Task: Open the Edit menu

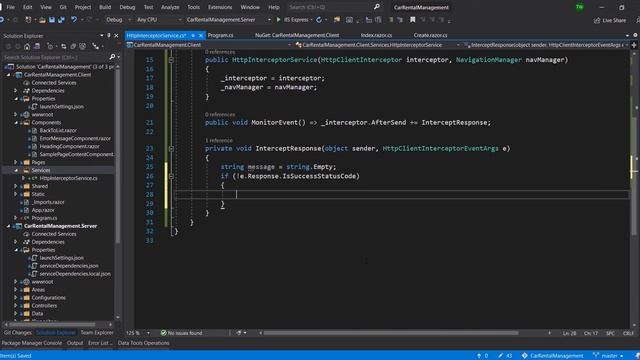Action: click(27, 7)
